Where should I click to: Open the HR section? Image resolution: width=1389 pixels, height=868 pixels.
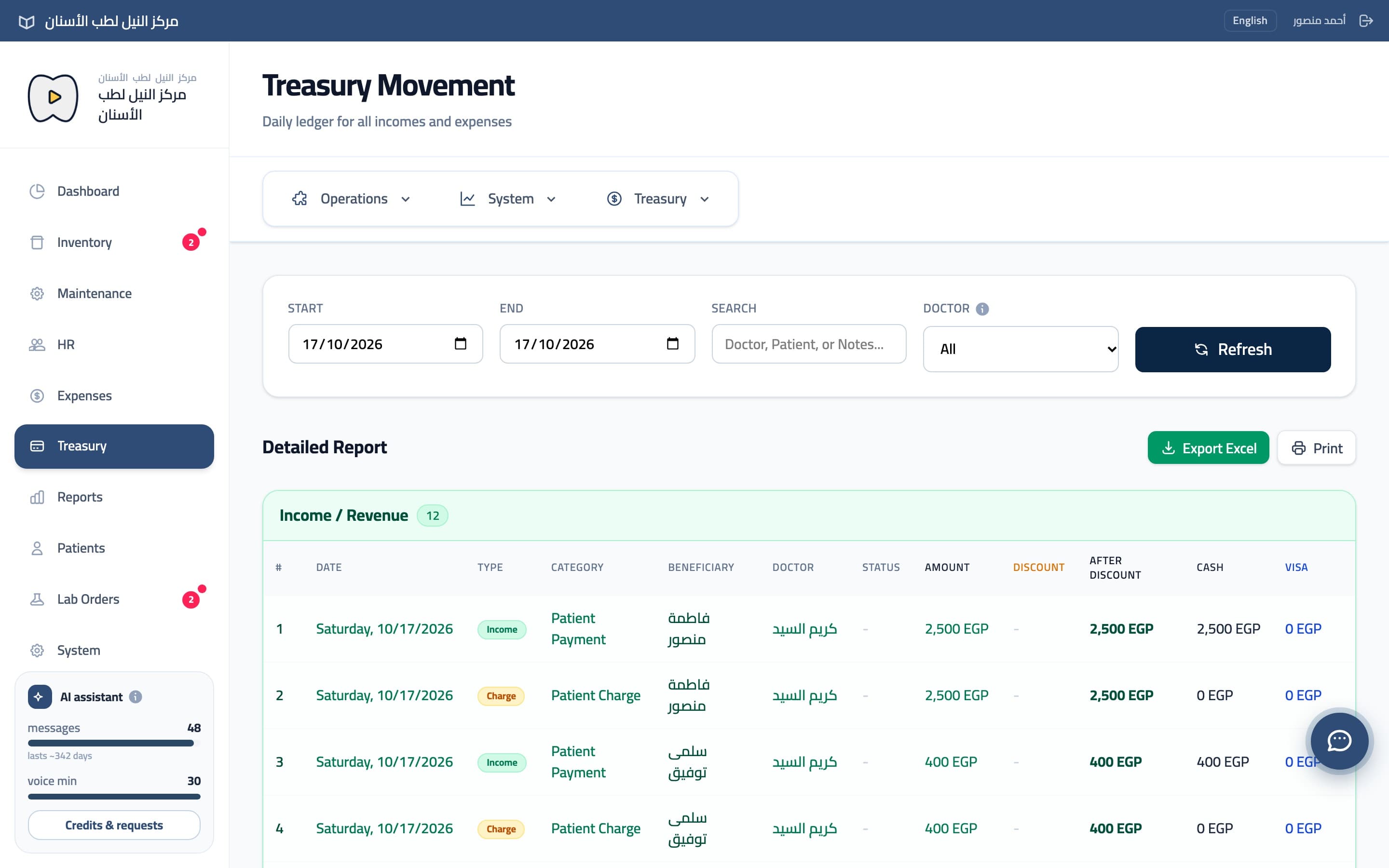tap(114, 344)
